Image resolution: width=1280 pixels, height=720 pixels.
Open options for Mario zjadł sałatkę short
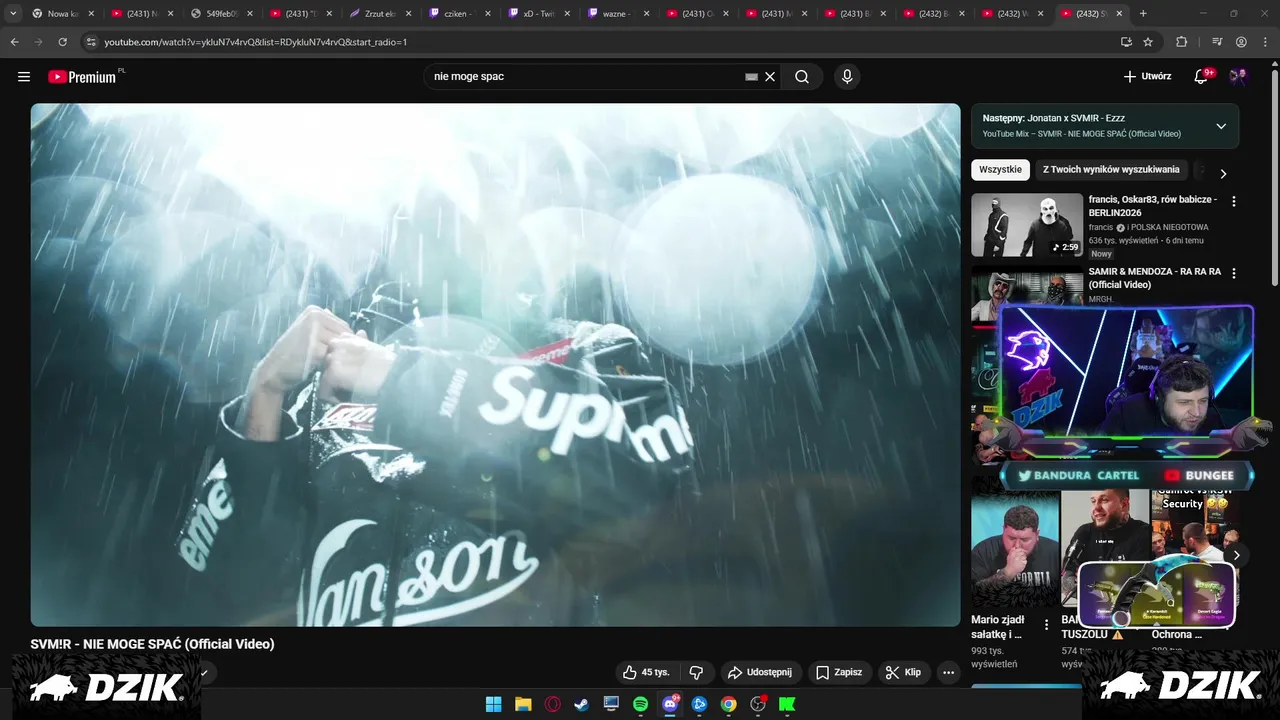point(1047,625)
